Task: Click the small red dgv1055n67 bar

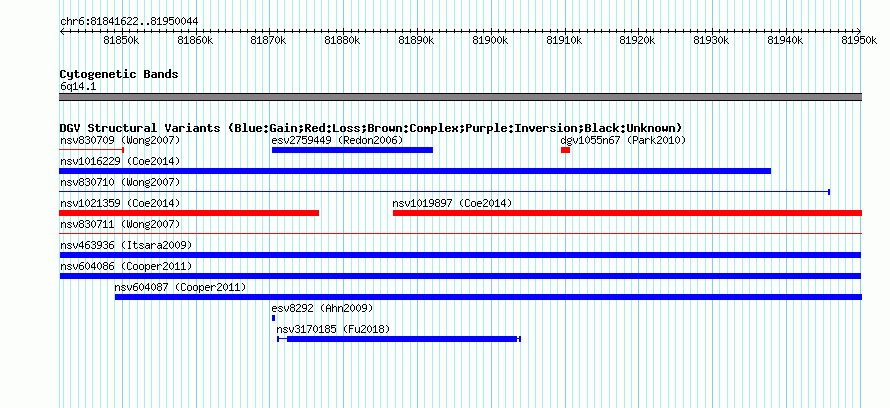Action: [x=565, y=150]
